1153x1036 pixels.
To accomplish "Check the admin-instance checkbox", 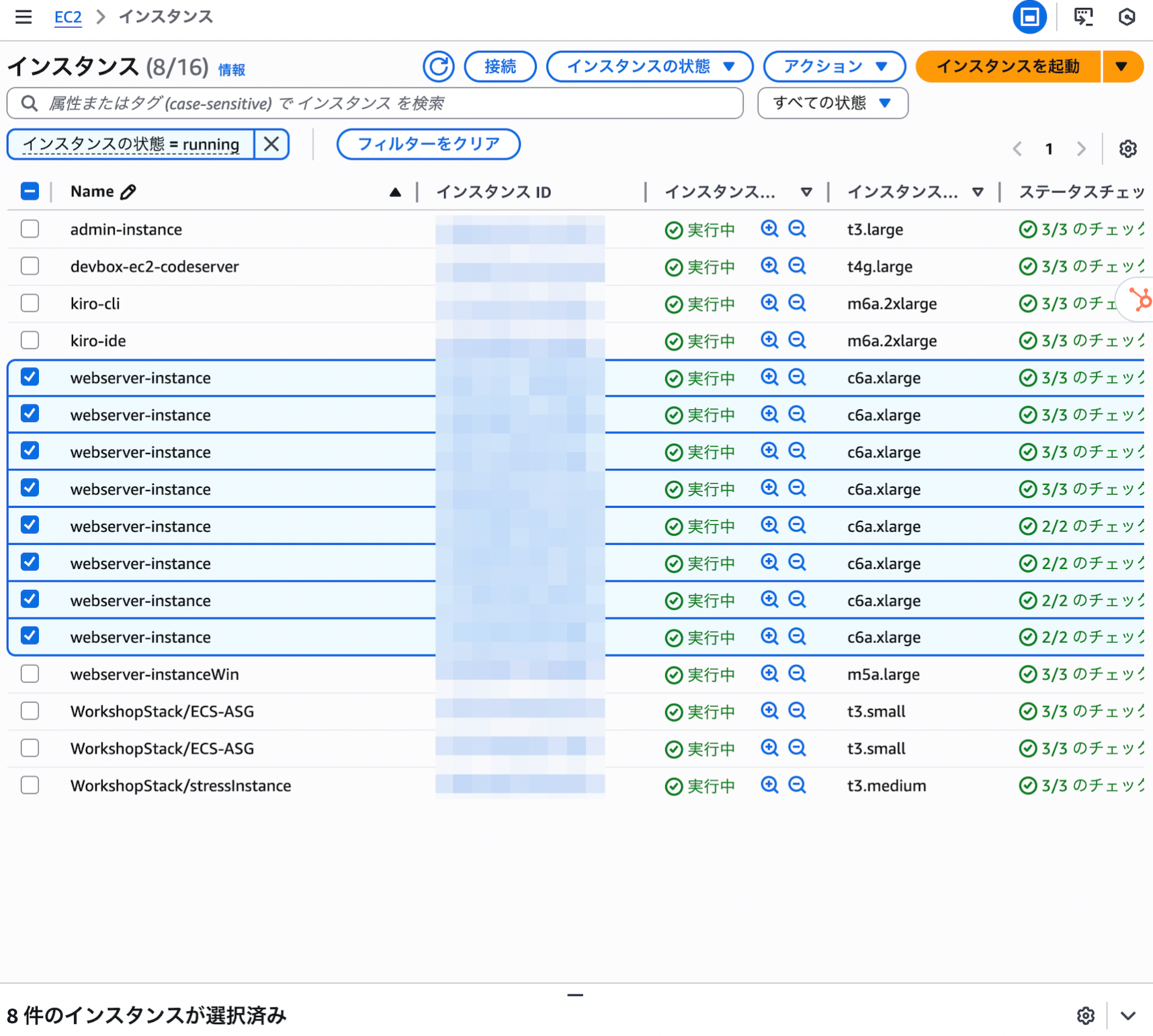I will [30, 229].
